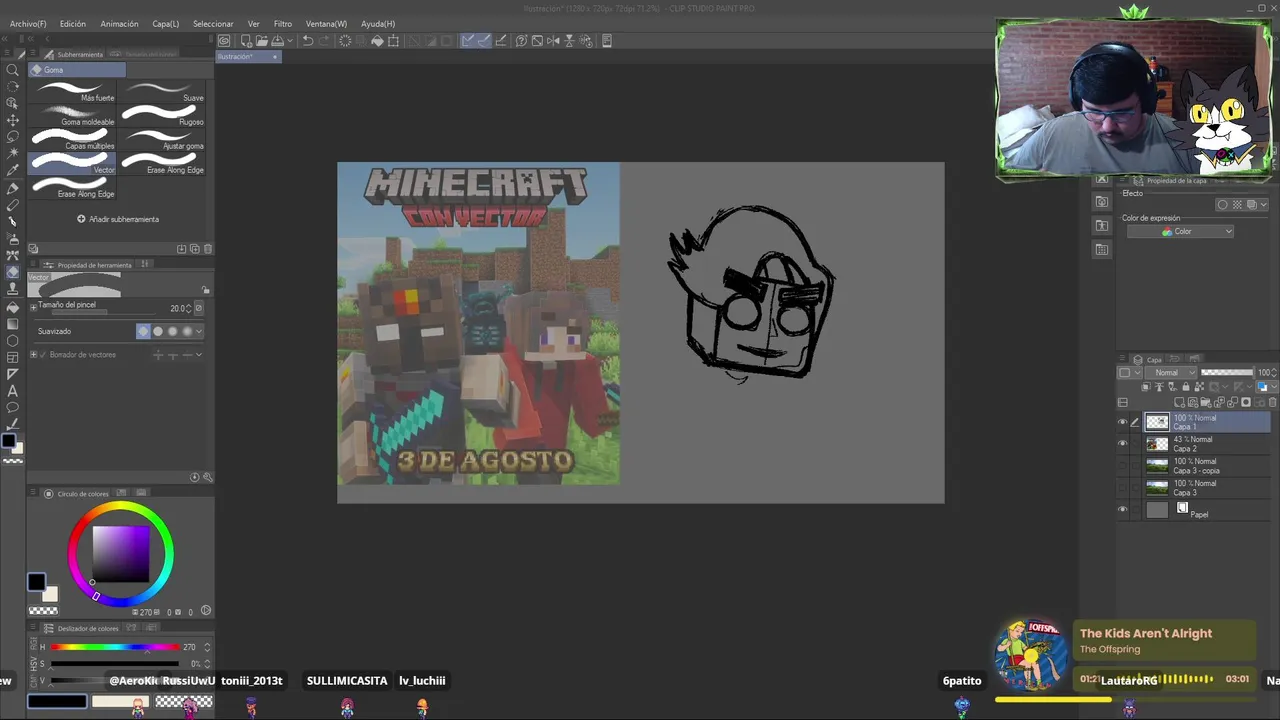
Task: Click the Redo arrow in the command bar
Action: click(x=324, y=41)
